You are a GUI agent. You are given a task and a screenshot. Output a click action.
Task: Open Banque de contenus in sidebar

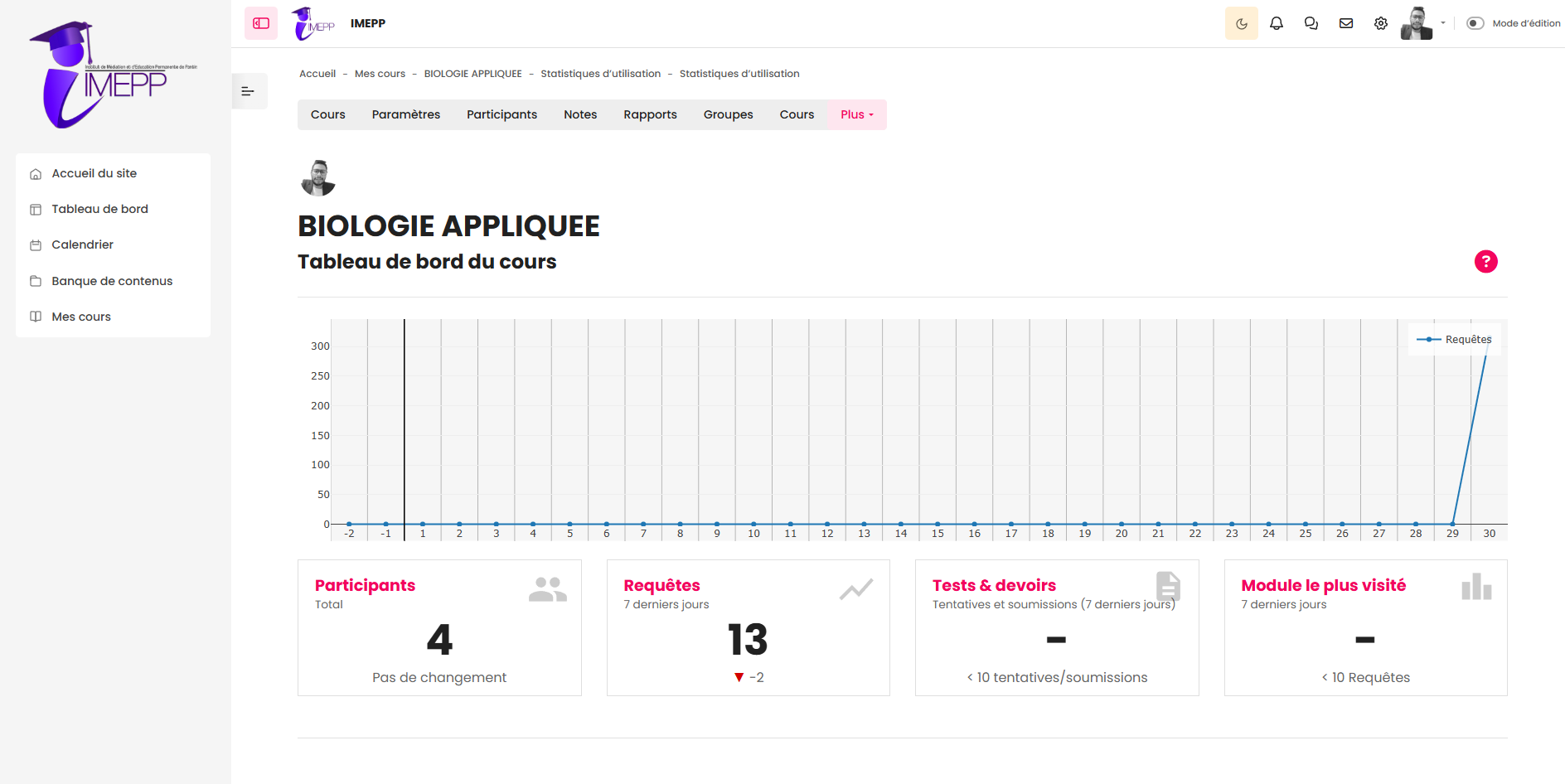(x=112, y=281)
